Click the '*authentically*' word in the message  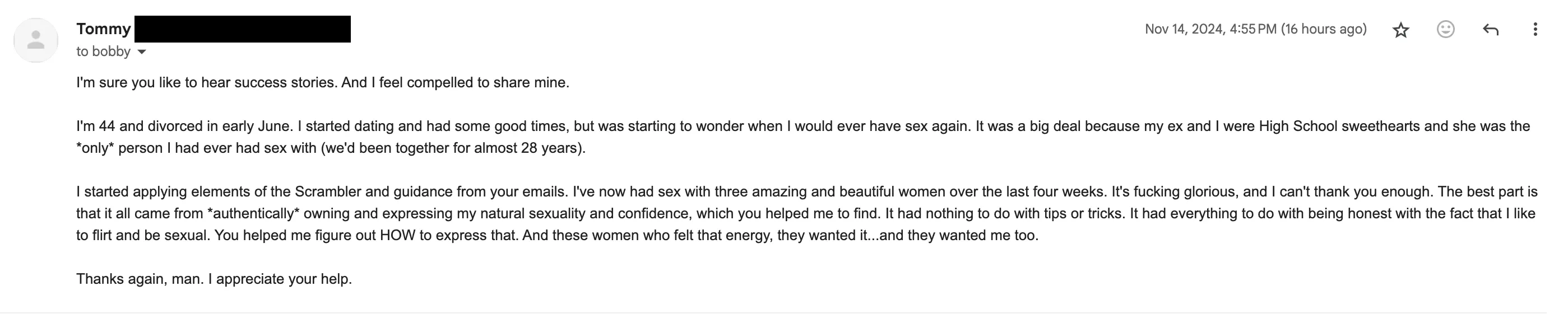point(254,214)
